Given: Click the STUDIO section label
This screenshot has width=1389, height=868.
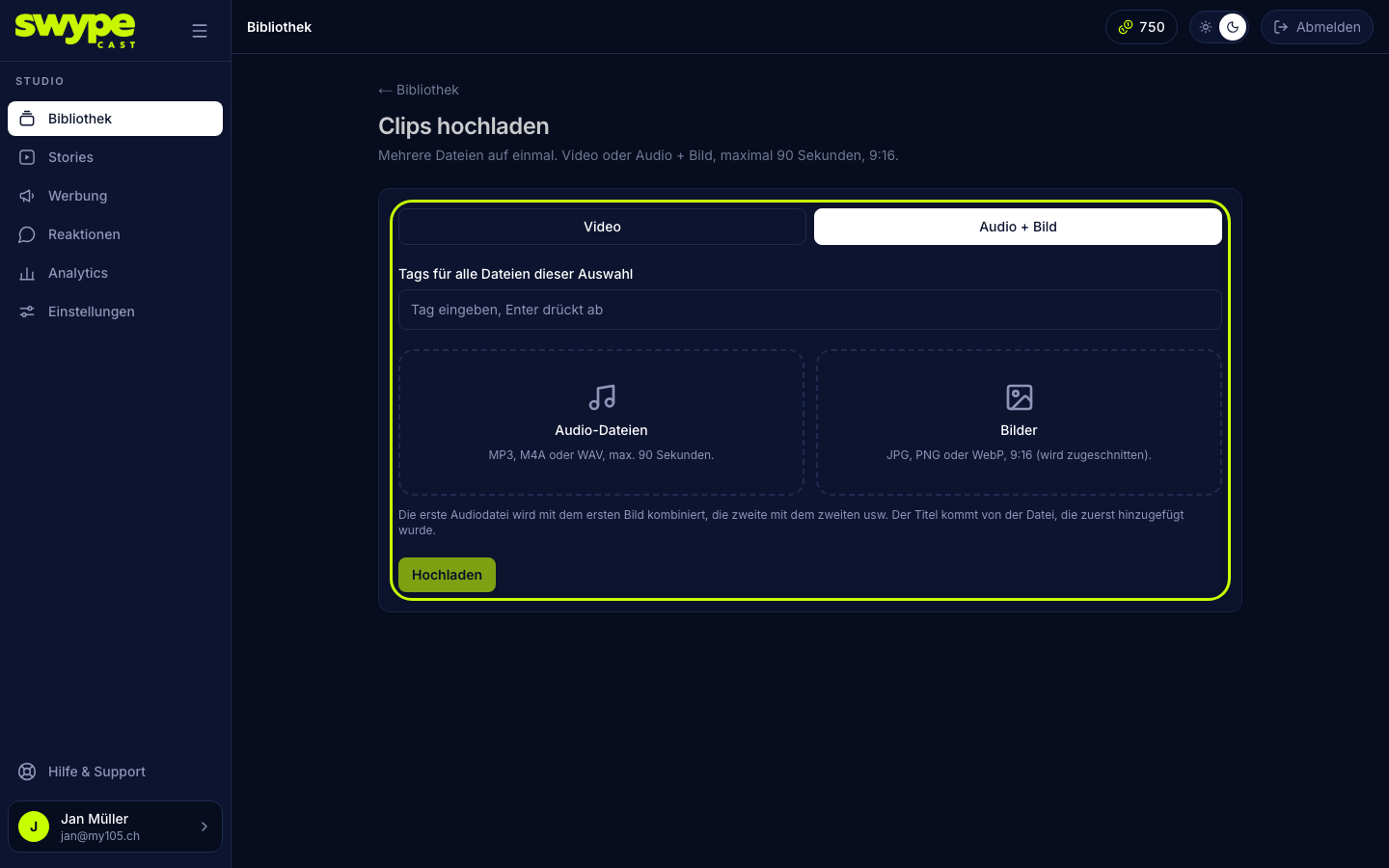Looking at the screenshot, I should [x=40, y=81].
